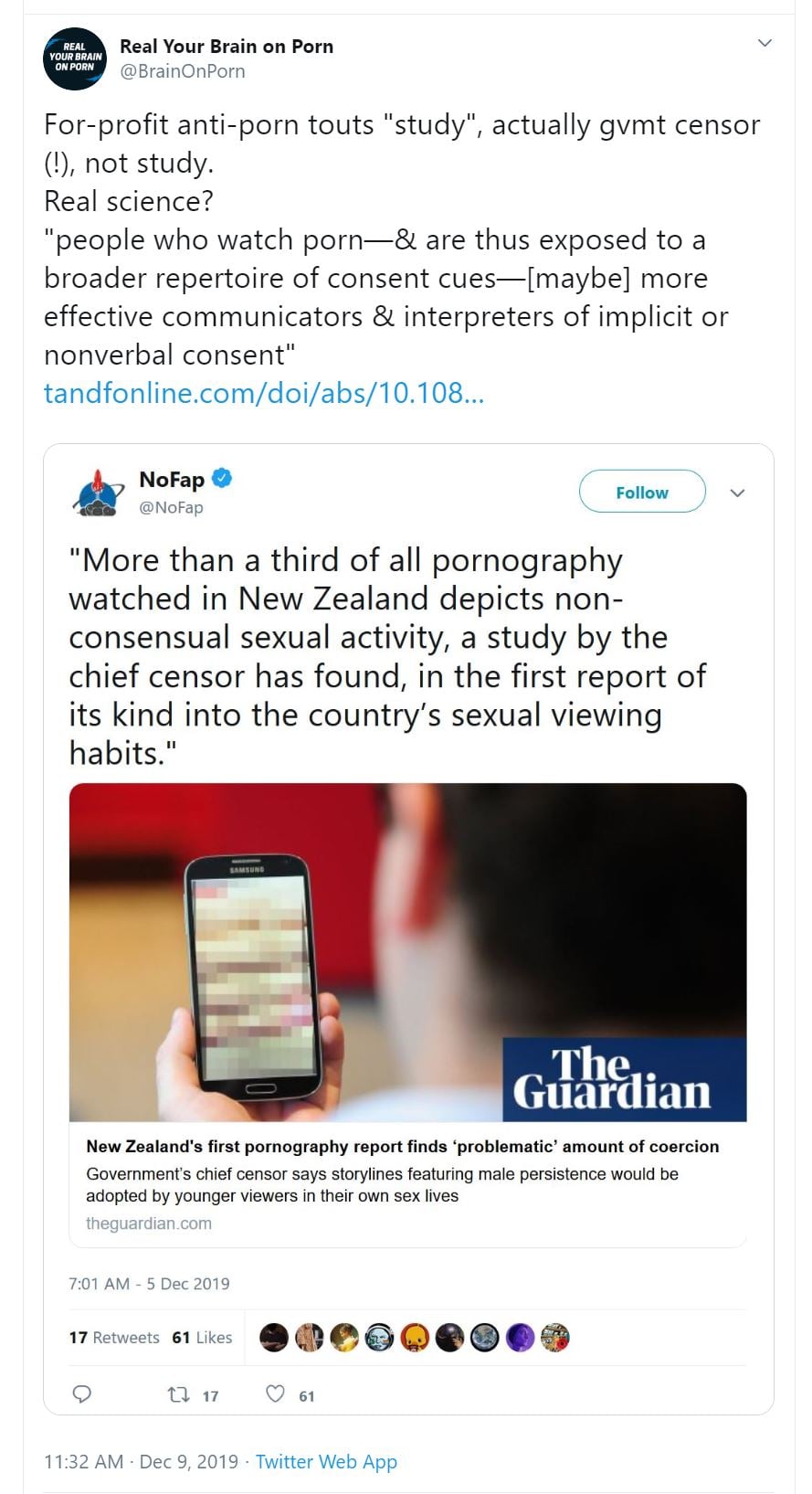View the 17 Retweets list
This screenshot has width=812, height=1494.
pos(114,1338)
